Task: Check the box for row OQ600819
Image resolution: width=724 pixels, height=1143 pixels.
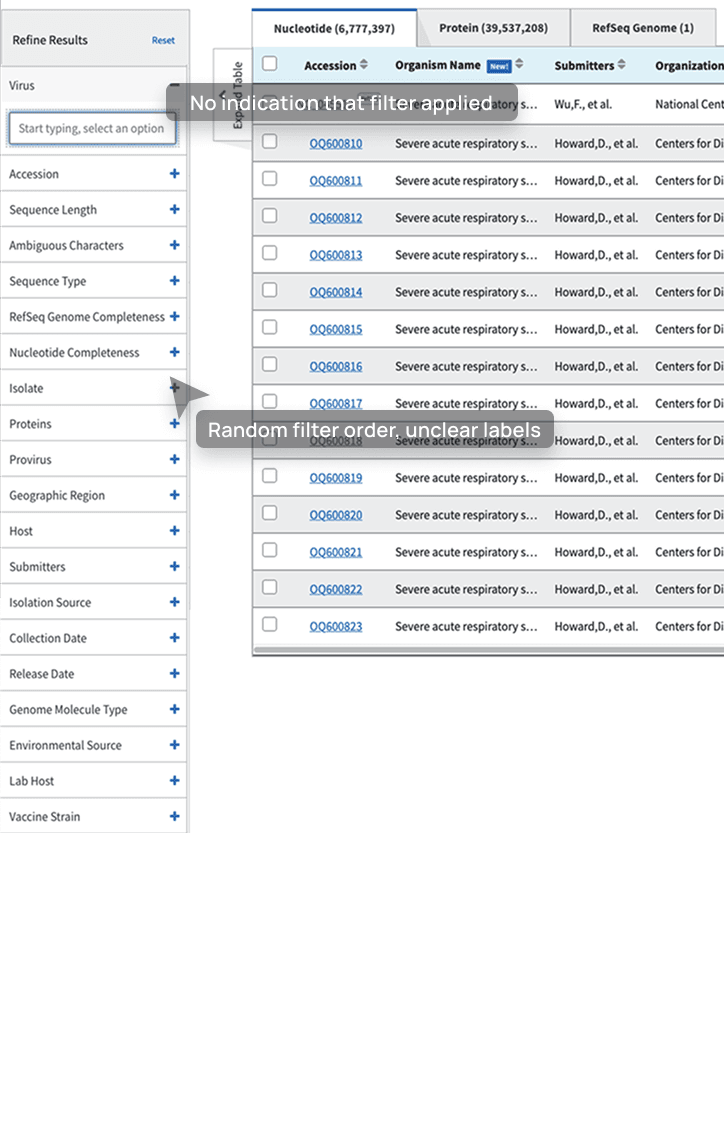Action: pyautogui.click(x=270, y=476)
